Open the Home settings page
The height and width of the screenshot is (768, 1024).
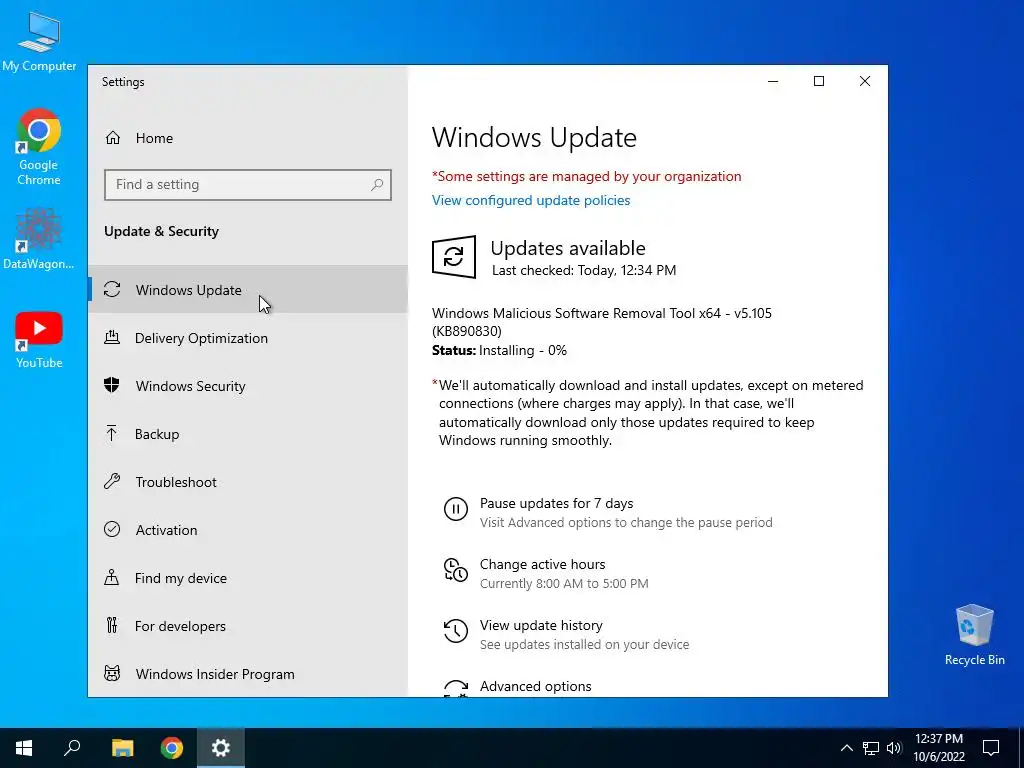pyautogui.click(x=248, y=138)
